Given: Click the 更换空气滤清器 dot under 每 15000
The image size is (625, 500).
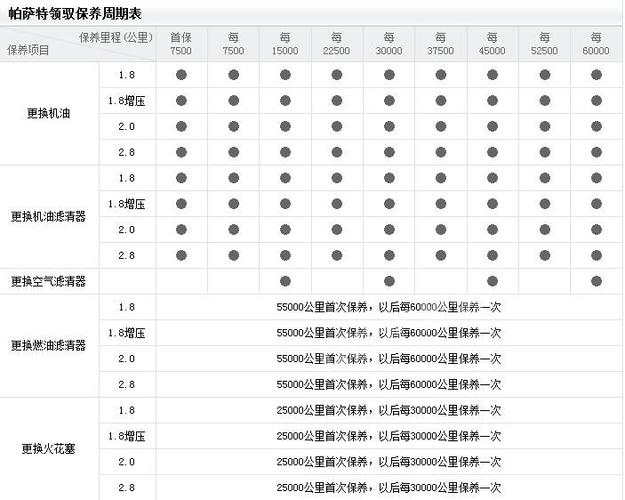Looking at the screenshot, I should pyautogui.click(x=285, y=281).
